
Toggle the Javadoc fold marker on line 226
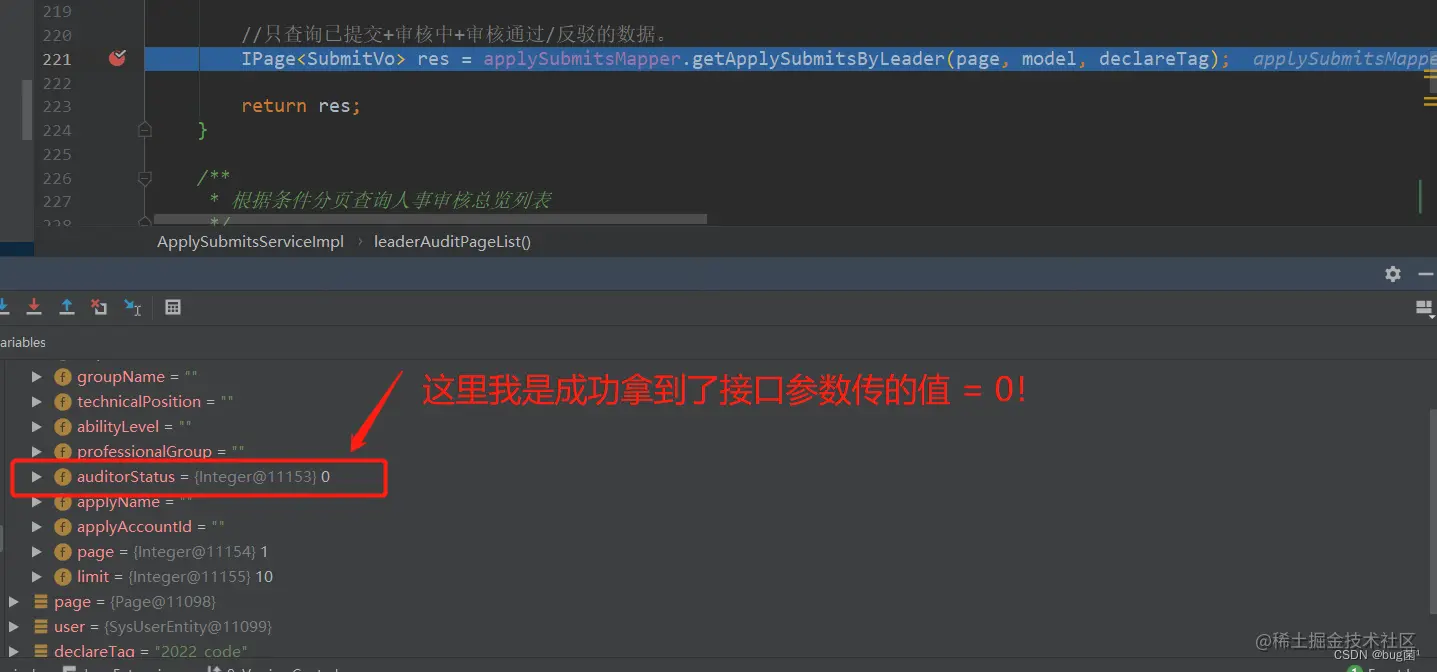pyautogui.click(x=145, y=178)
